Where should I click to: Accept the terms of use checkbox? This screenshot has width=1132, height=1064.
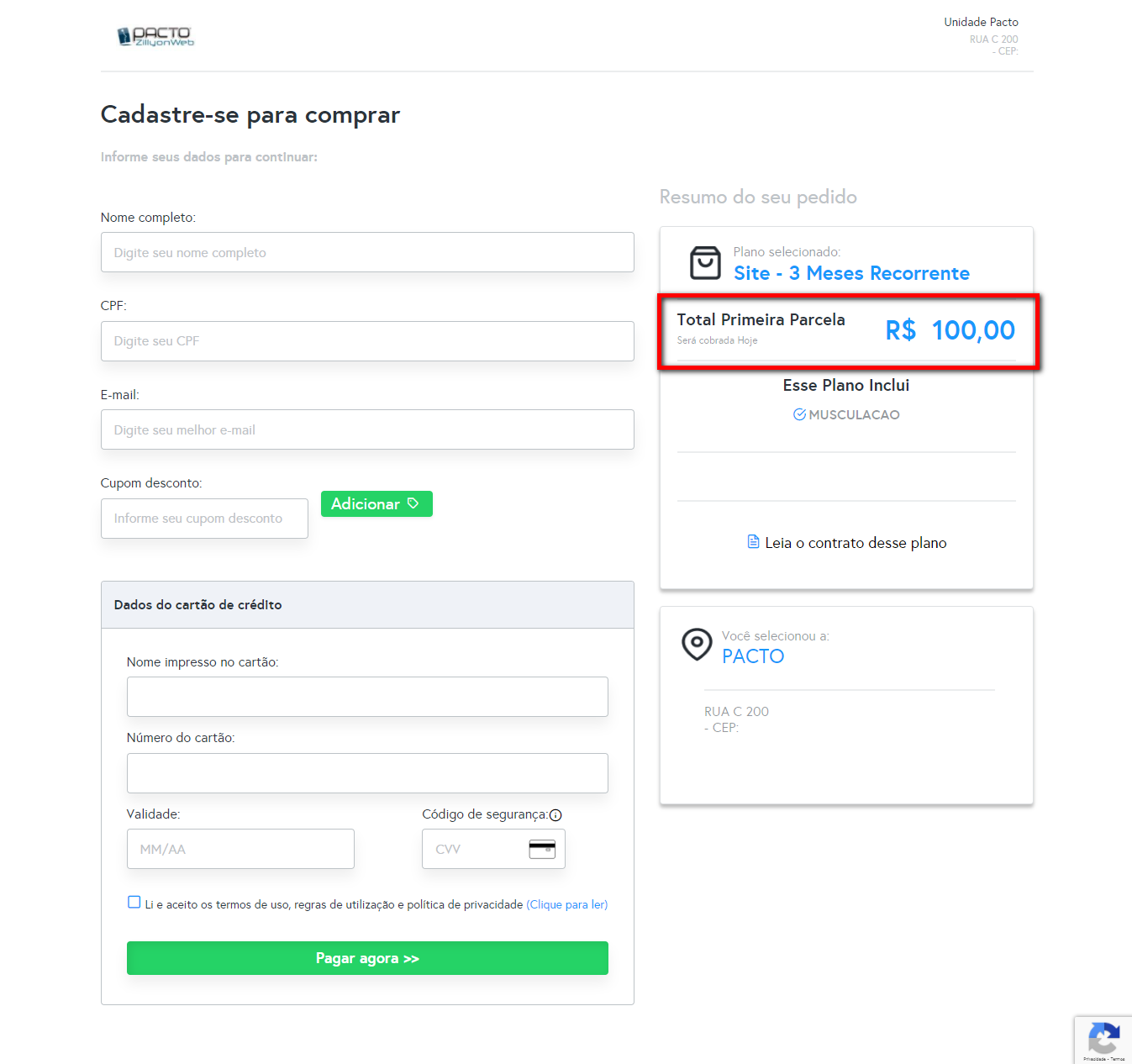point(134,903)
